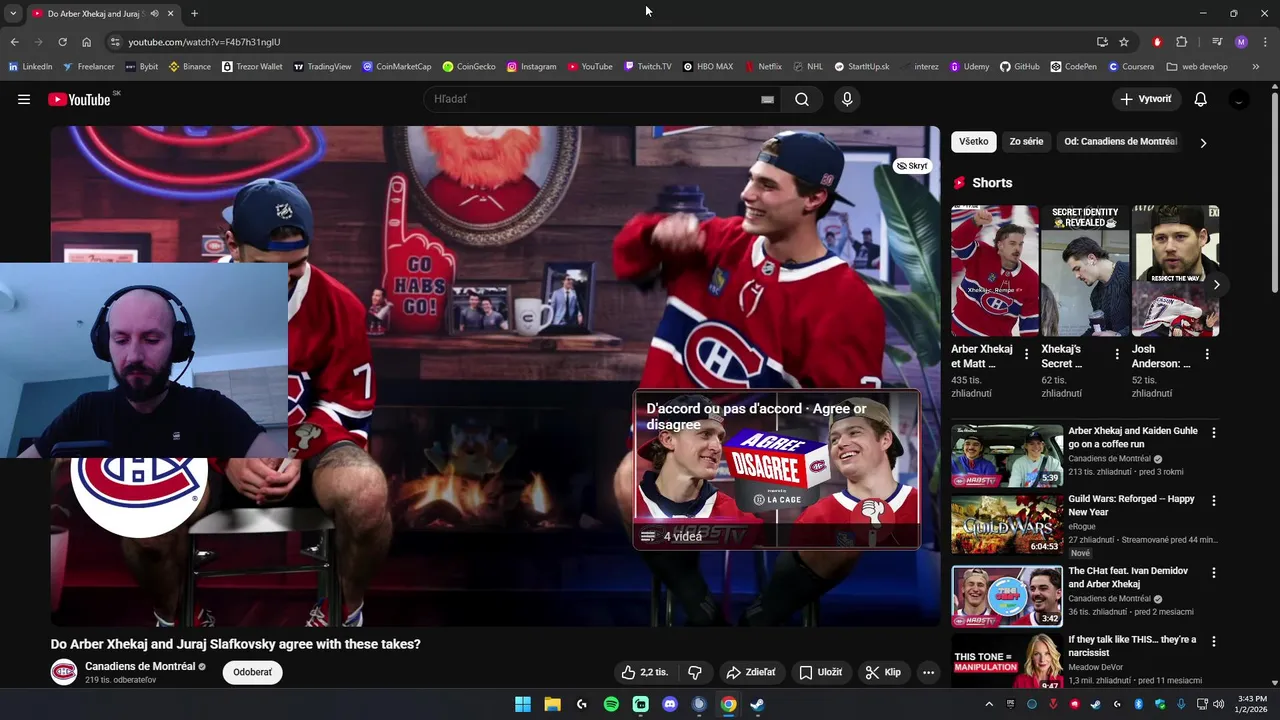
Task: Reload the page in Chrome
Action: 62,42
